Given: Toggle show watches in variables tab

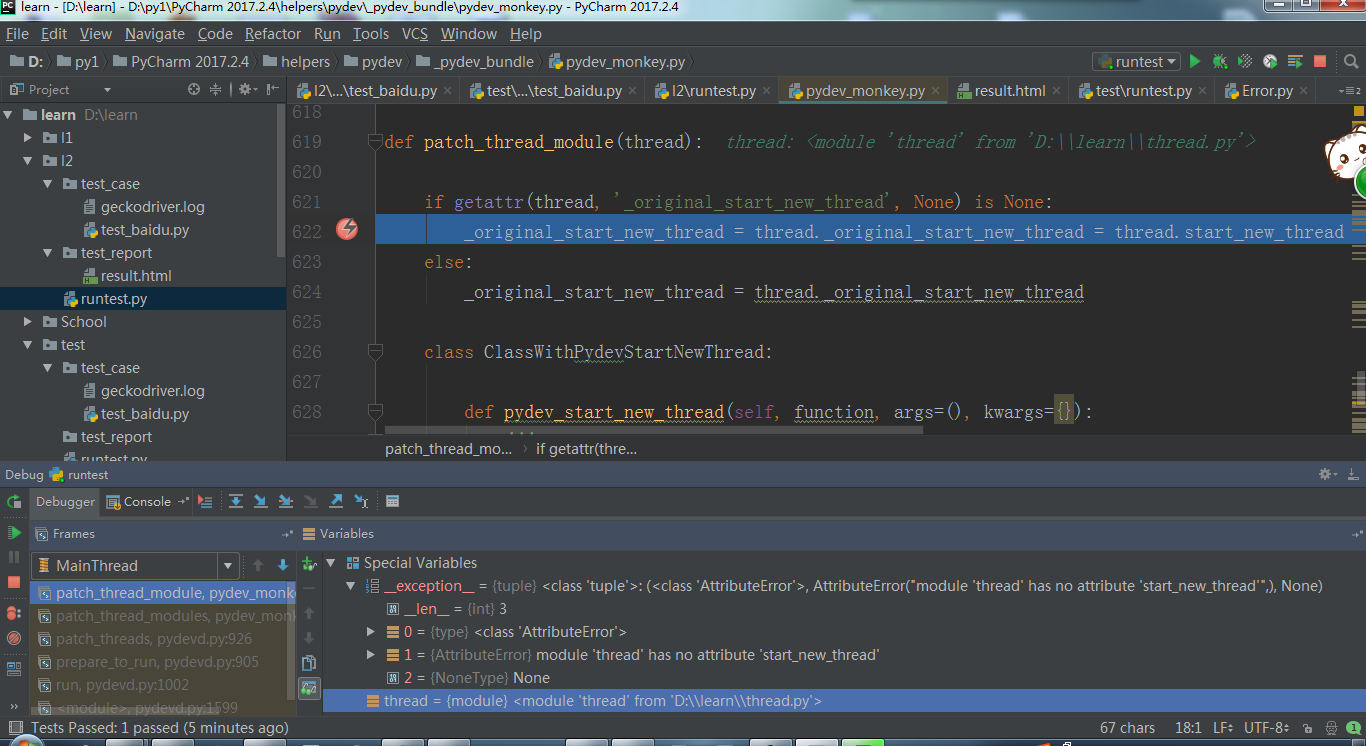Looking at the screenshot, I should [x=309, y=688].
